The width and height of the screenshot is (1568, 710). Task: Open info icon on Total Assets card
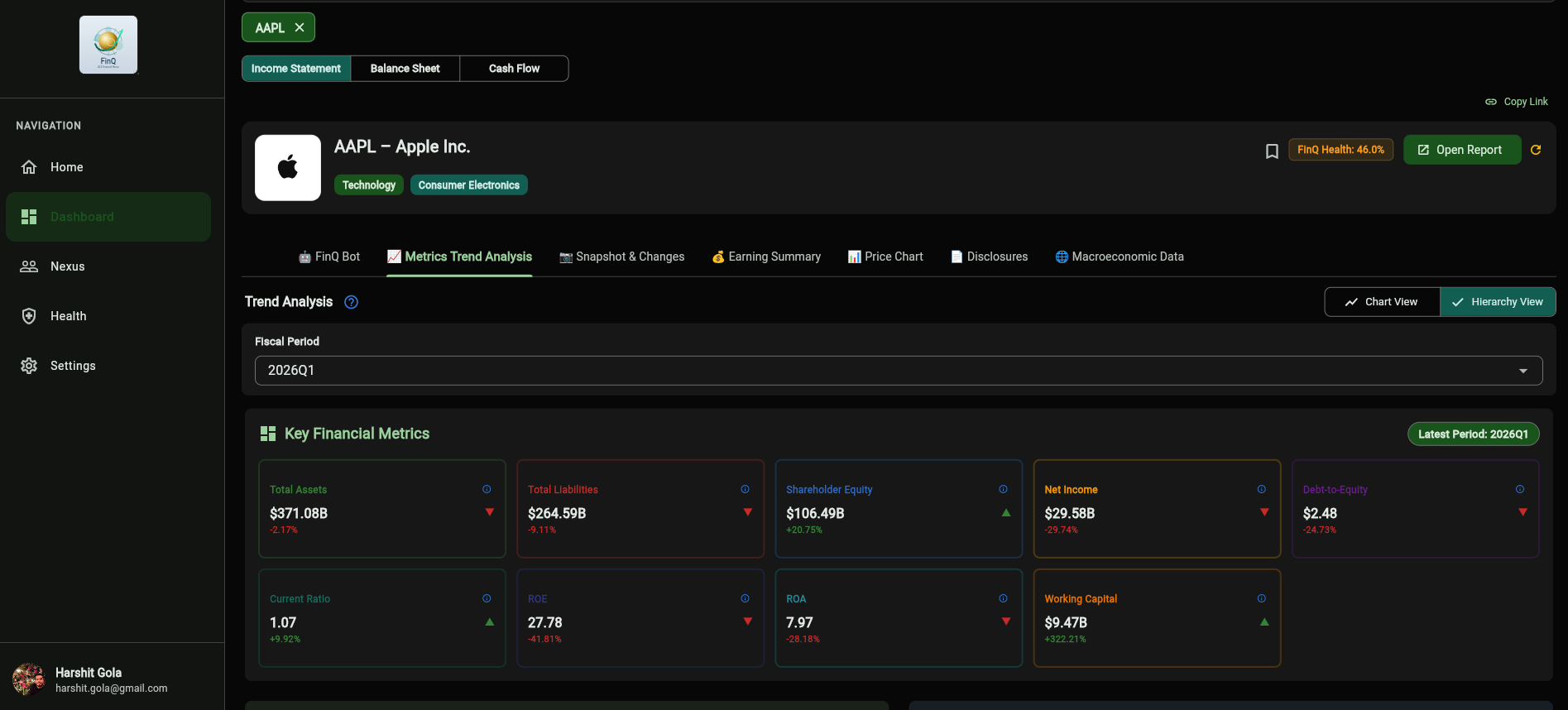click(x=487, y=489)
